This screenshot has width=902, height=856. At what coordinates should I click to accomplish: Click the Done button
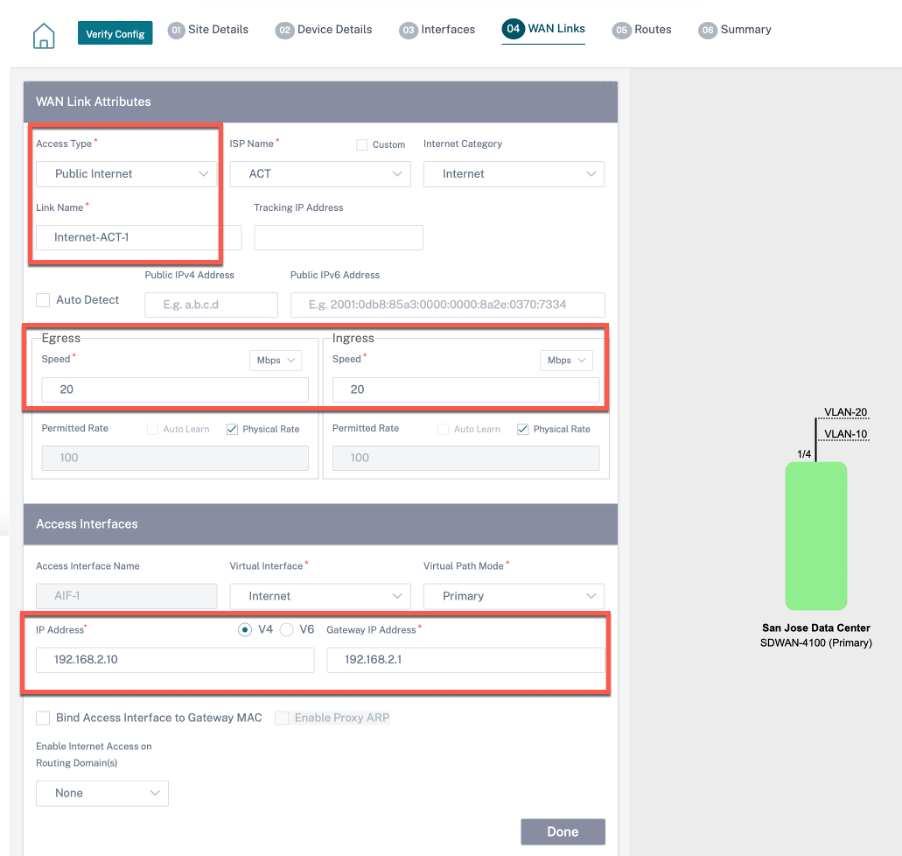tap(563, 832)
